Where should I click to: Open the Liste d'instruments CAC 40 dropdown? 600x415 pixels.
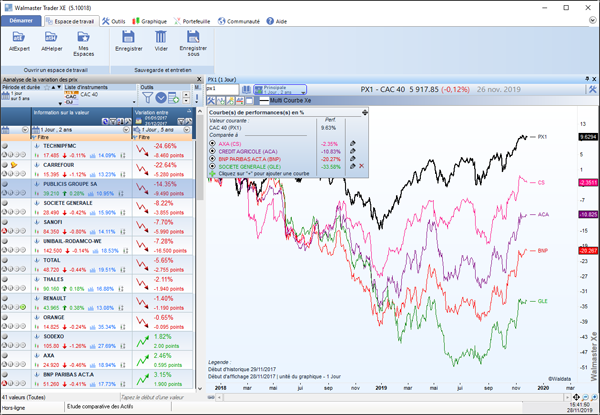[134, 102]
